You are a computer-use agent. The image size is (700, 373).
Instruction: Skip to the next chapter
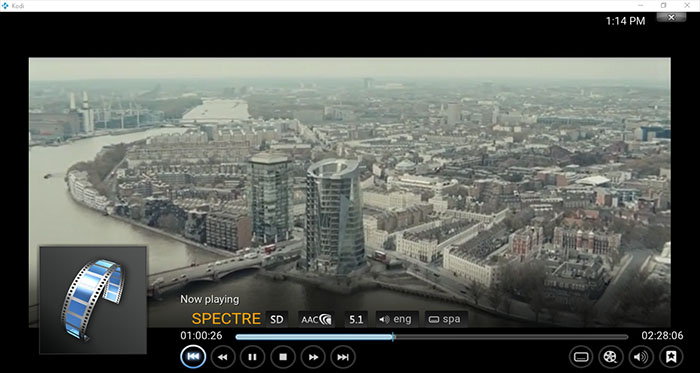point(343,357)
